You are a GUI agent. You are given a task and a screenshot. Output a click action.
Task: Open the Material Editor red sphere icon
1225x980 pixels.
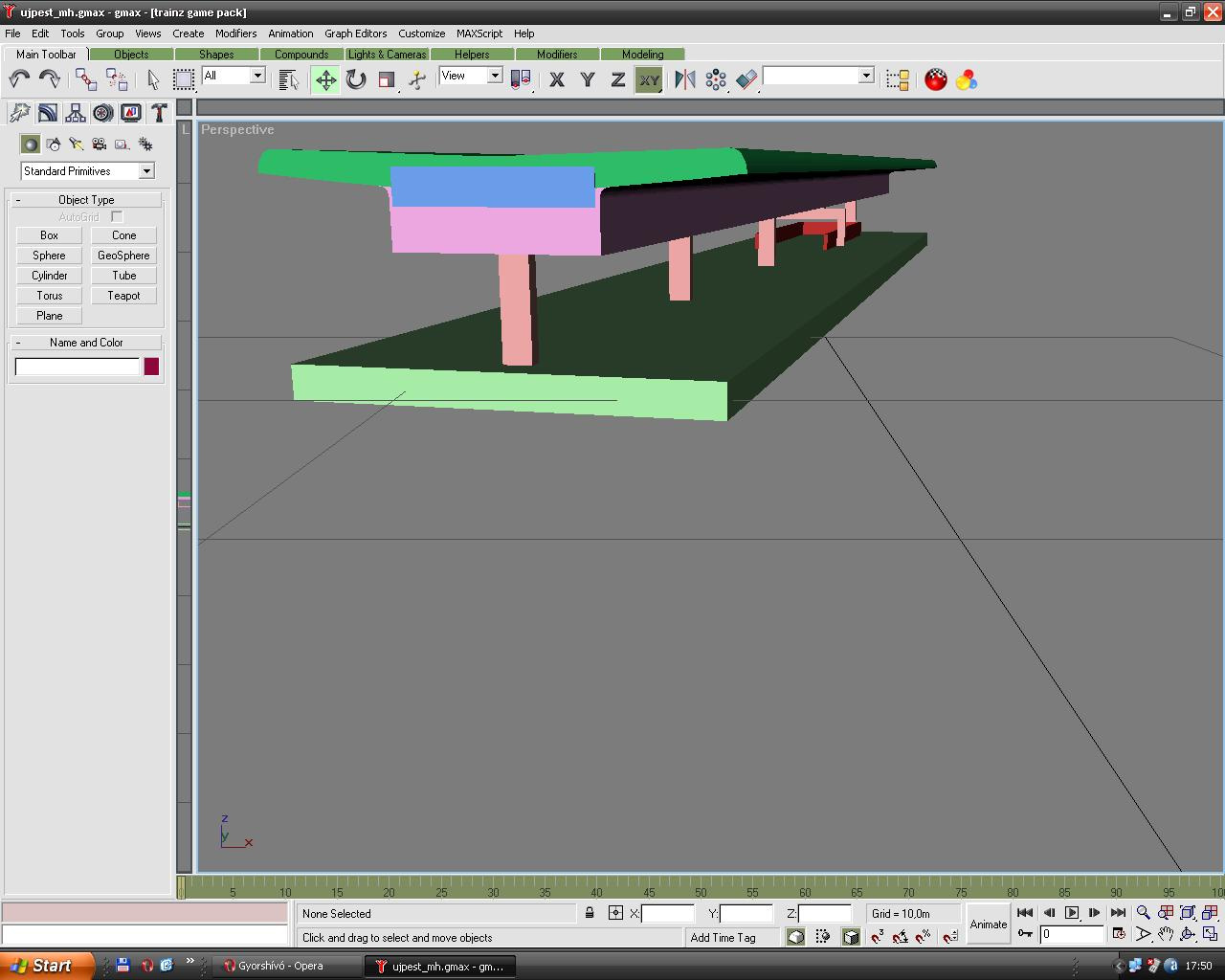click(x=936, y=79)
